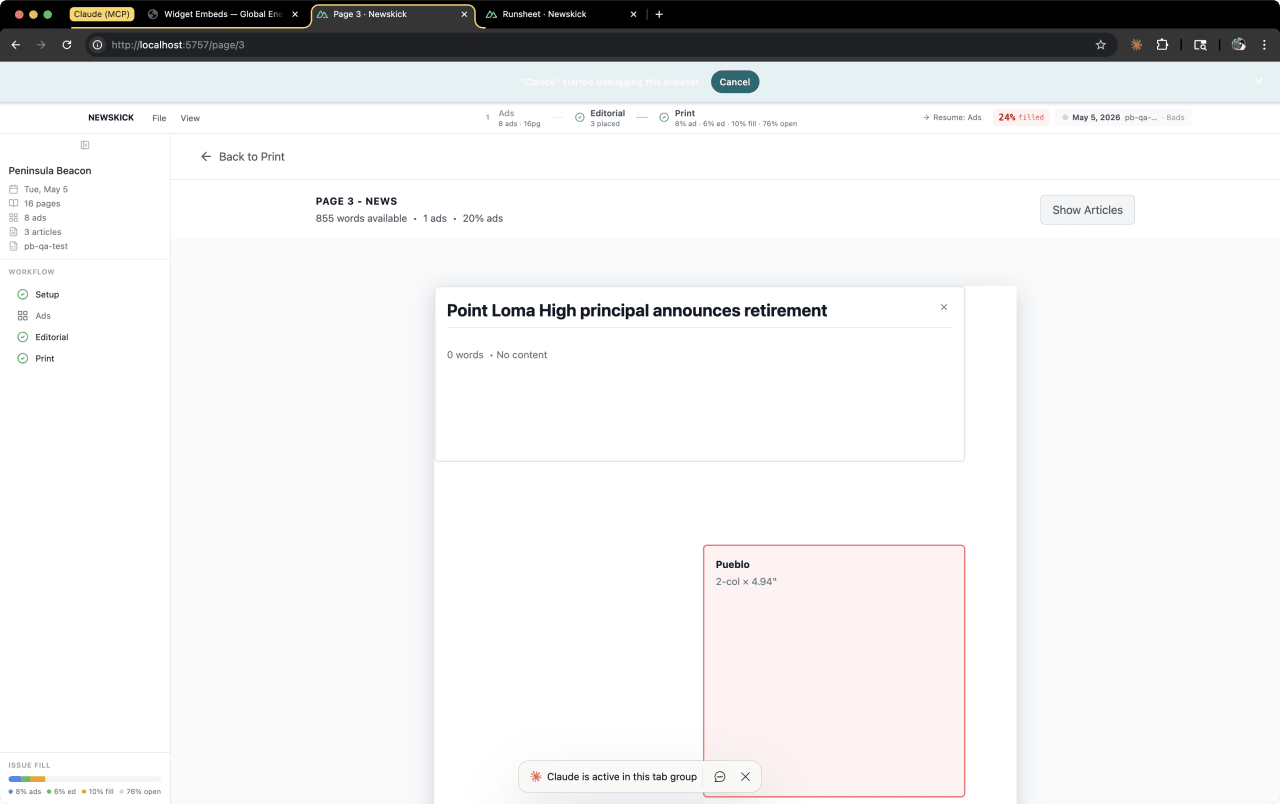This screenshot has width=1280, height=804.
Task: Click the article headline Point Loma High principal
Action: point(637,311)
